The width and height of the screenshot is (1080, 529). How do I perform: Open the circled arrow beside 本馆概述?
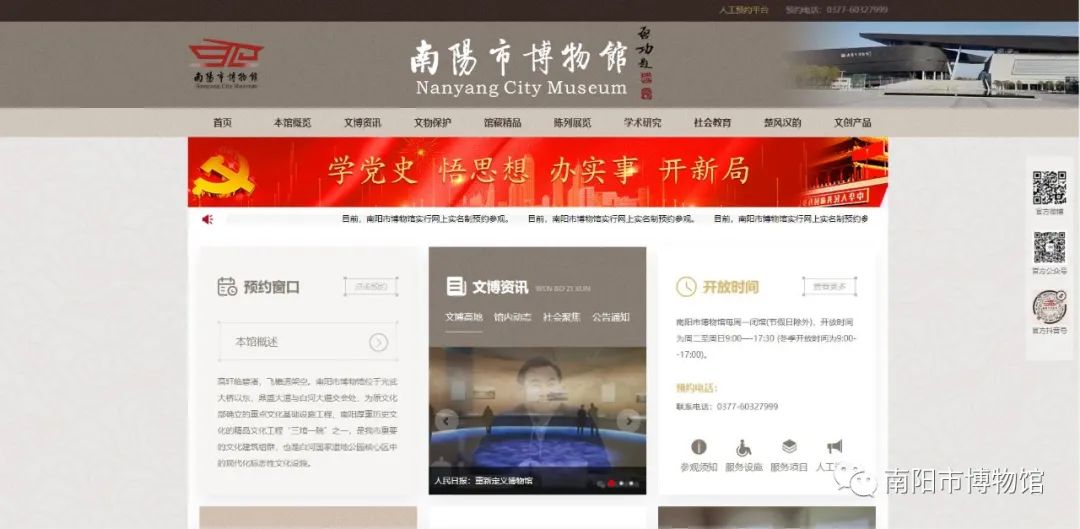[x=378, y=342]
